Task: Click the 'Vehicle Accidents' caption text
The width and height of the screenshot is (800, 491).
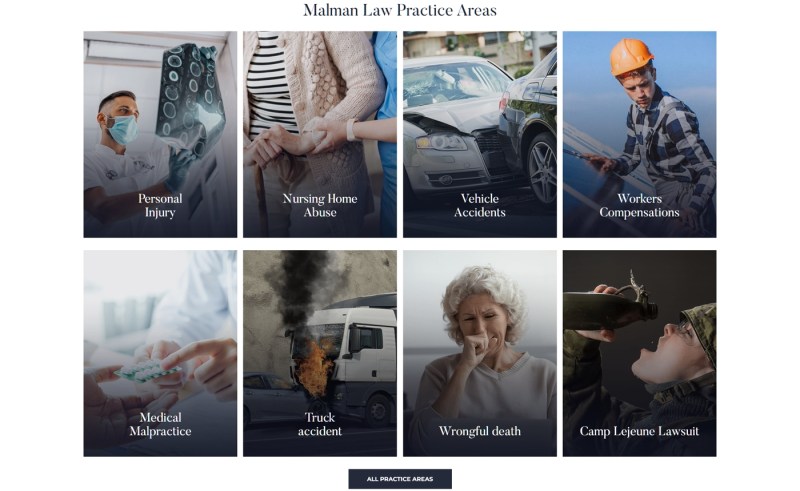Action: coord(480,205)
